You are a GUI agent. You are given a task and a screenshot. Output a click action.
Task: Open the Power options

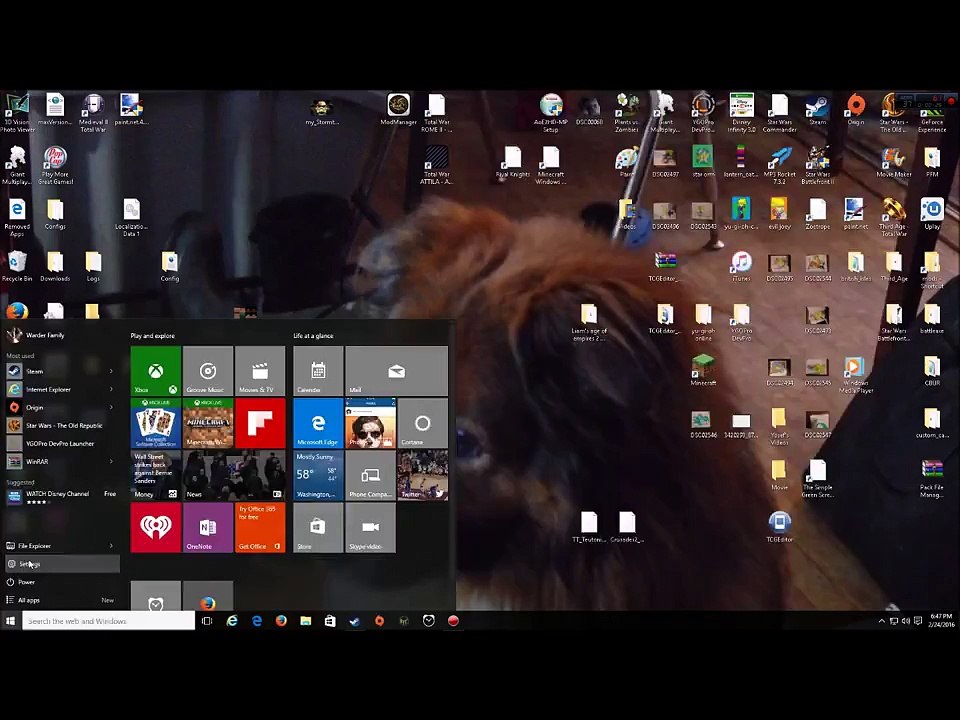[x=62, y=582]
